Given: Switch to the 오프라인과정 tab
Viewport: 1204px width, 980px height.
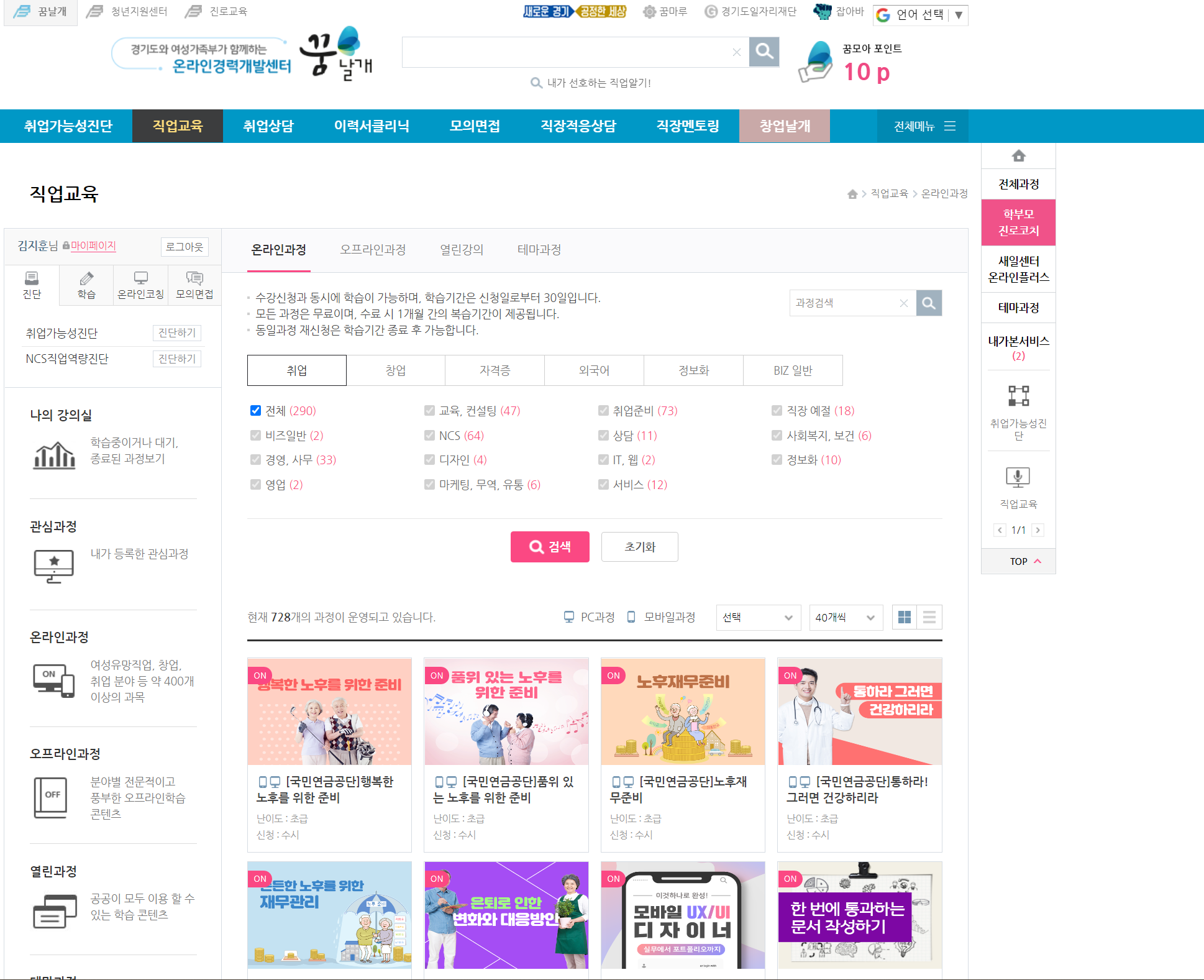Looking at the screenshot, I should [373, 250].
